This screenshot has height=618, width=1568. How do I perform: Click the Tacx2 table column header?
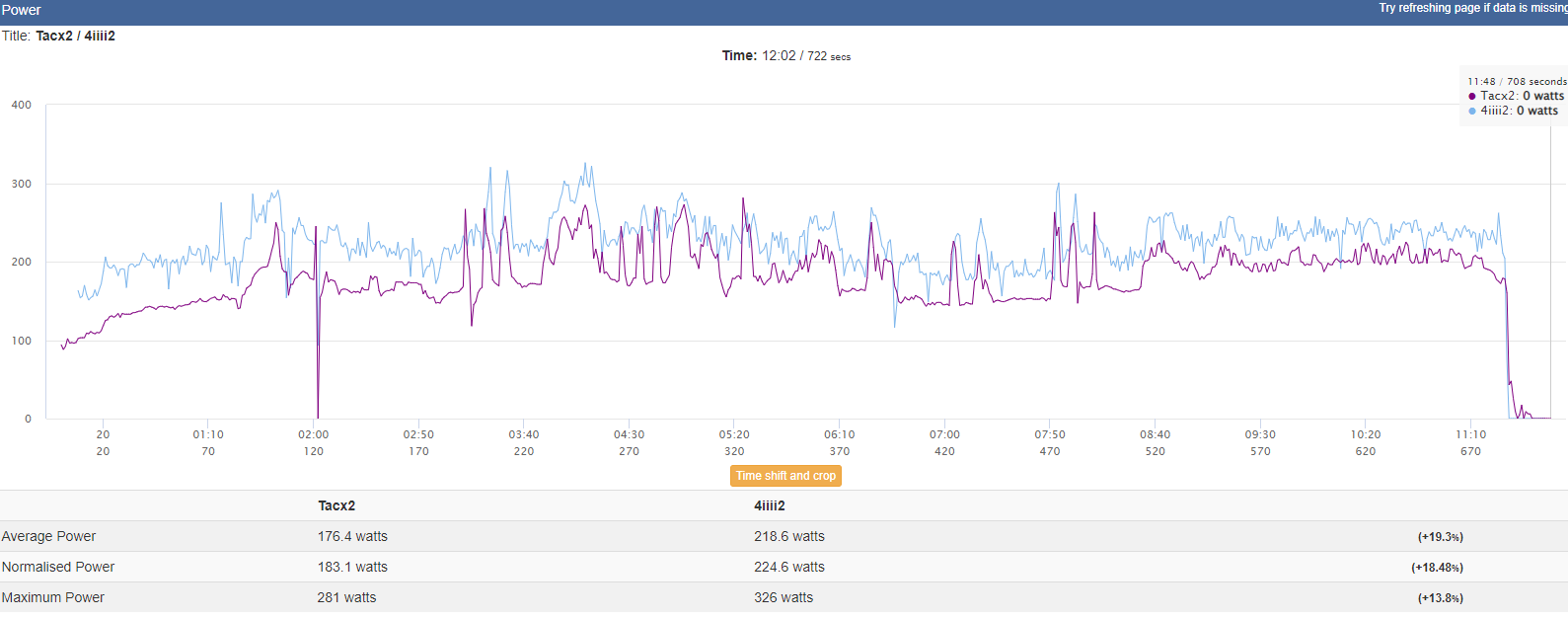[336, 505]
